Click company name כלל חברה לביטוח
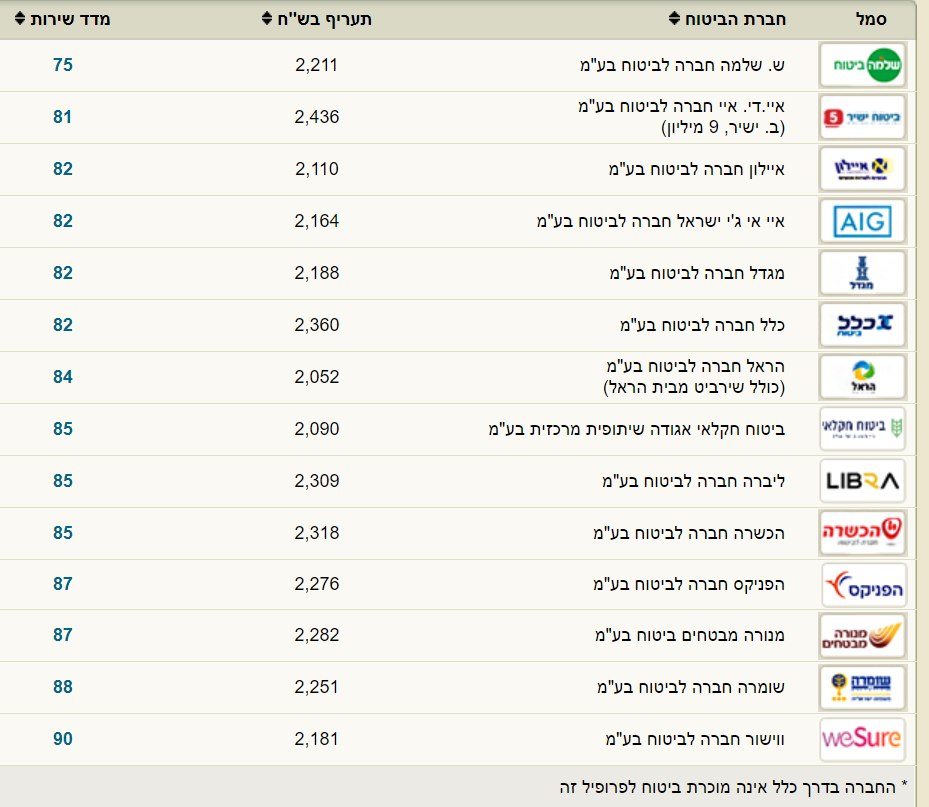 [702, 325]
